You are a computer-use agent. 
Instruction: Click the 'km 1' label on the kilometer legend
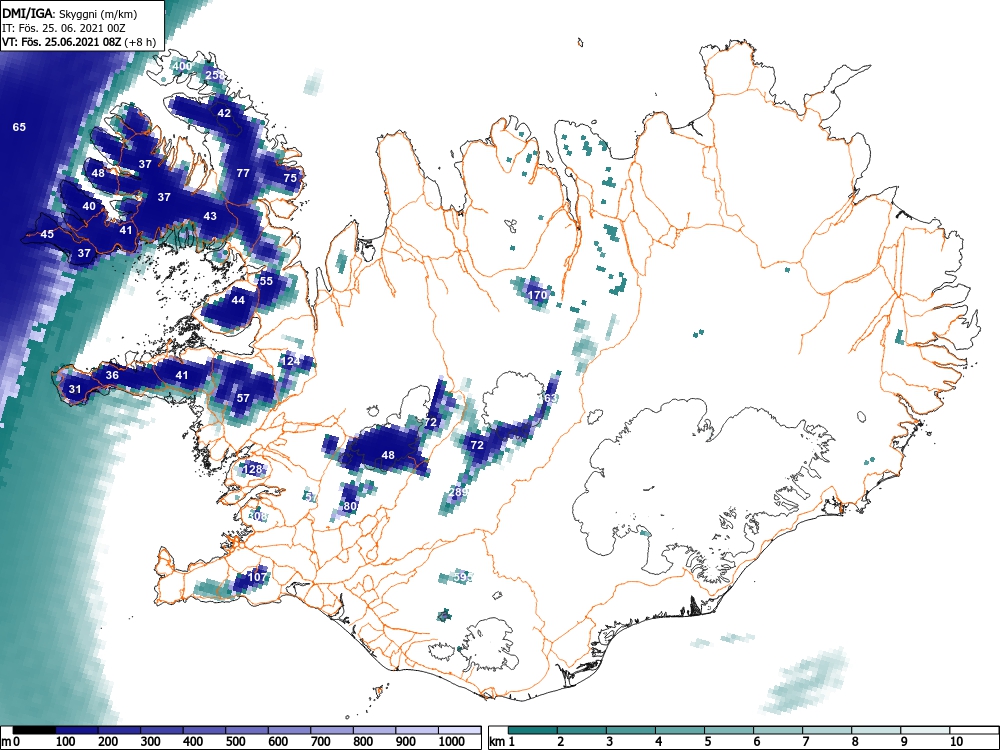[502, 742]
